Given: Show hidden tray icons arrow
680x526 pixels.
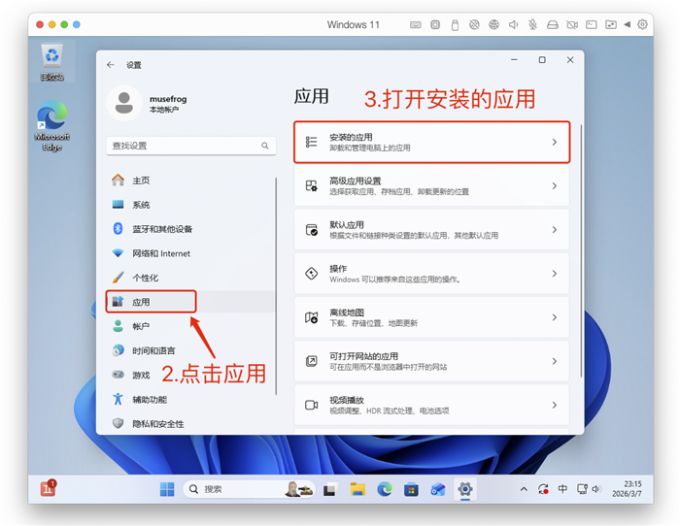Looking at the screenshot, I should 523,489.
